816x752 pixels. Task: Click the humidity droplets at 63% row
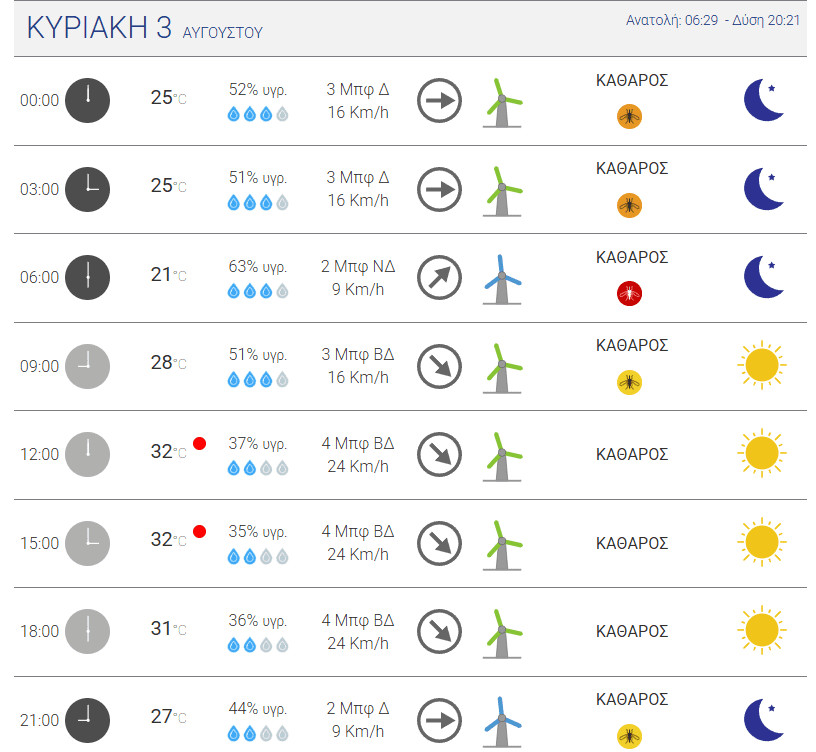point(258,291)
